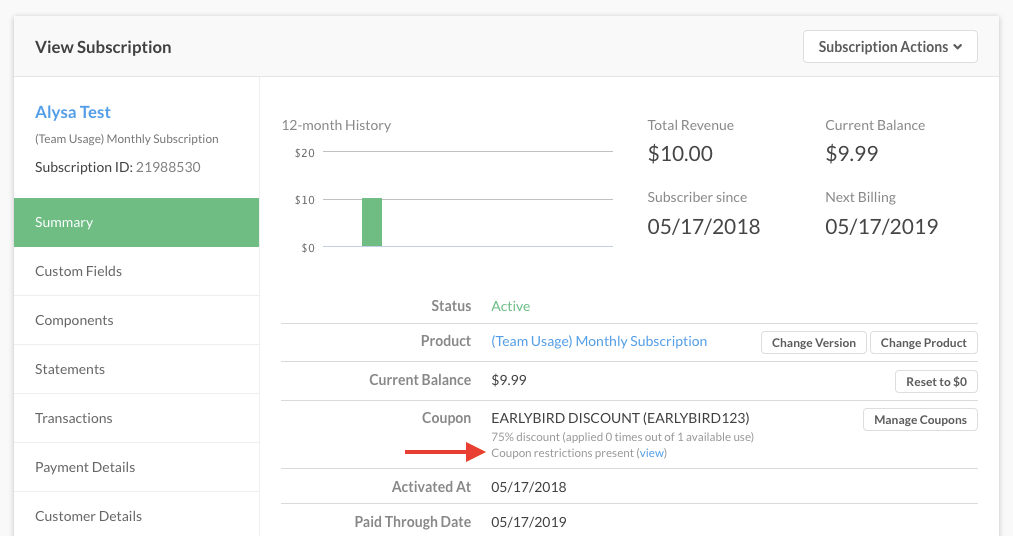This screenshot has height=536, width=1013.
Task: Click the Activated At date 05/17/2018
Action: [528, 487]
